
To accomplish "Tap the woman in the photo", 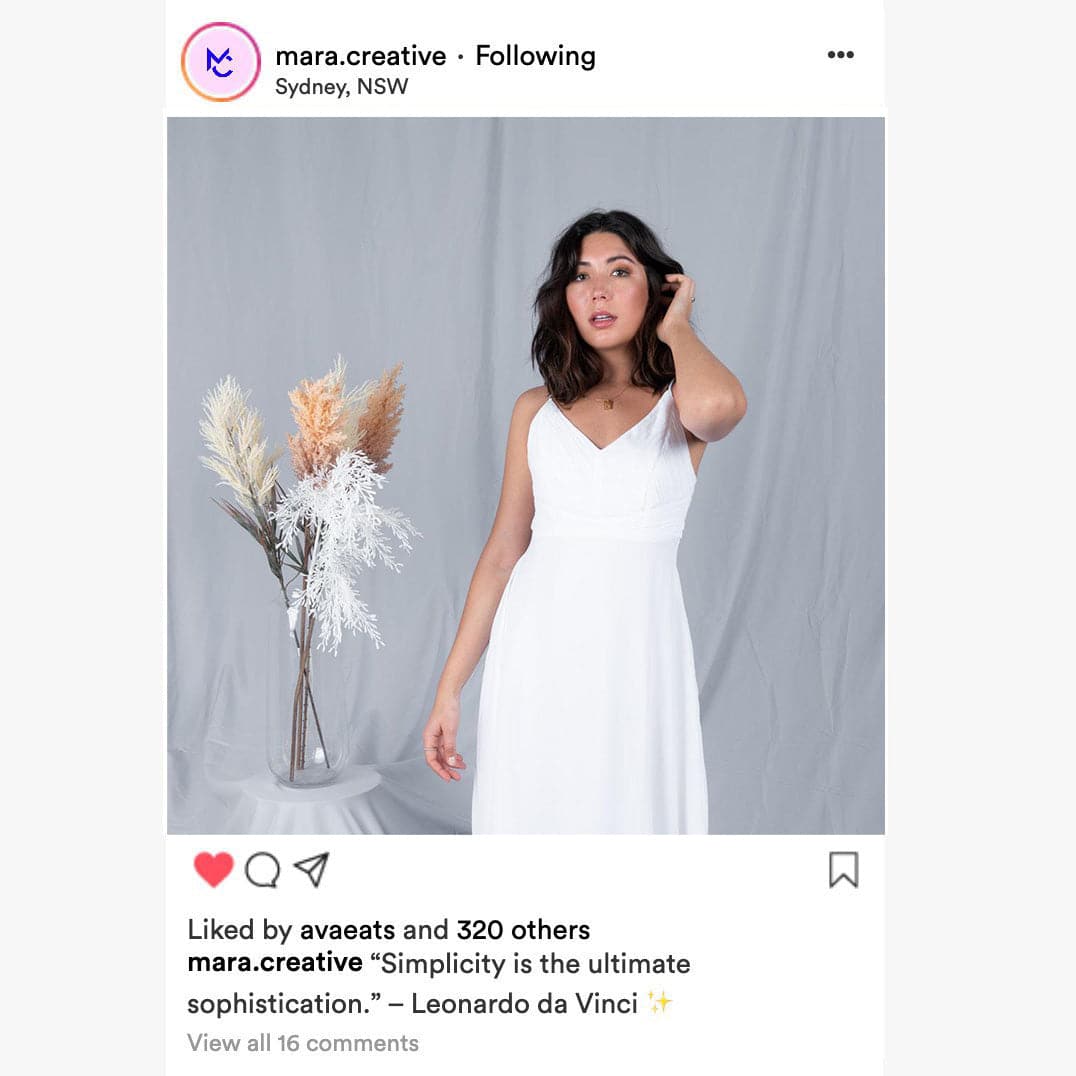I will click(x=590, y=522).
